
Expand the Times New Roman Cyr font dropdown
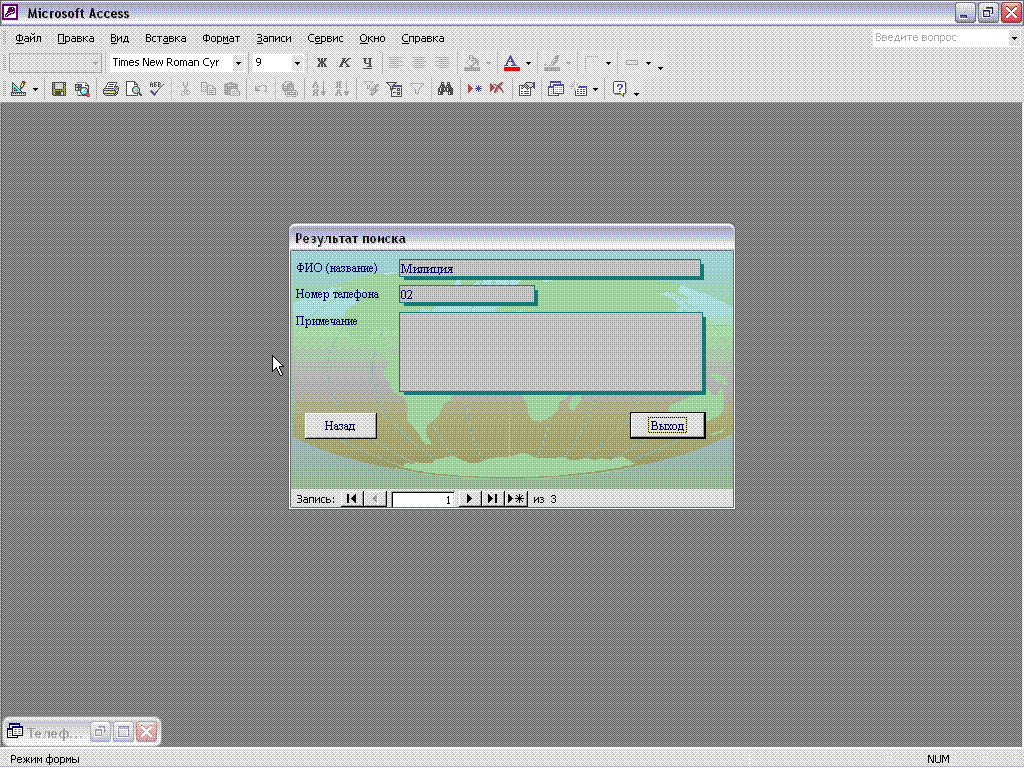coord(238,63)
